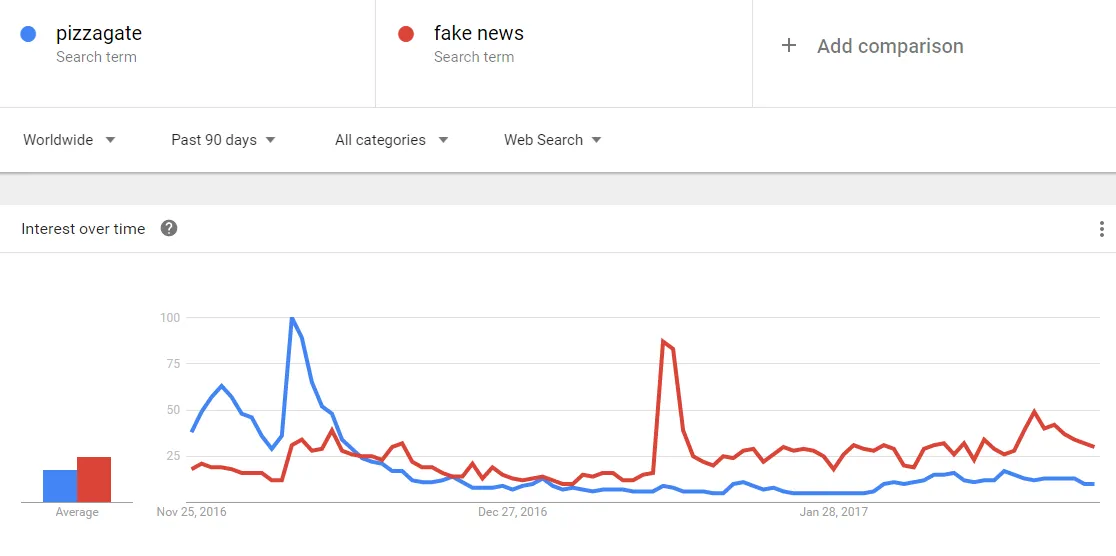
Task: Open the Past 90 days dropdown
Action: click(x=223, y=140)
